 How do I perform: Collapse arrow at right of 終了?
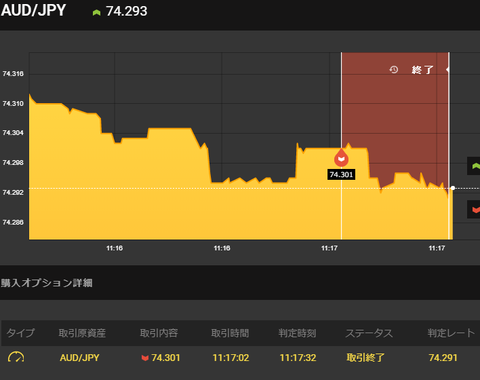pos(447,70)
